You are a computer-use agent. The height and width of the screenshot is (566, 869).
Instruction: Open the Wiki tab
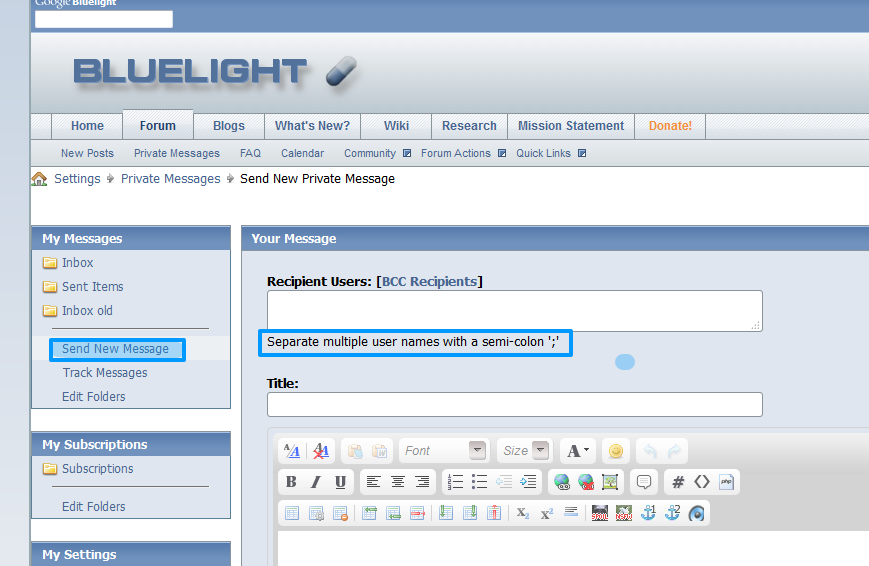click(396, 126)
